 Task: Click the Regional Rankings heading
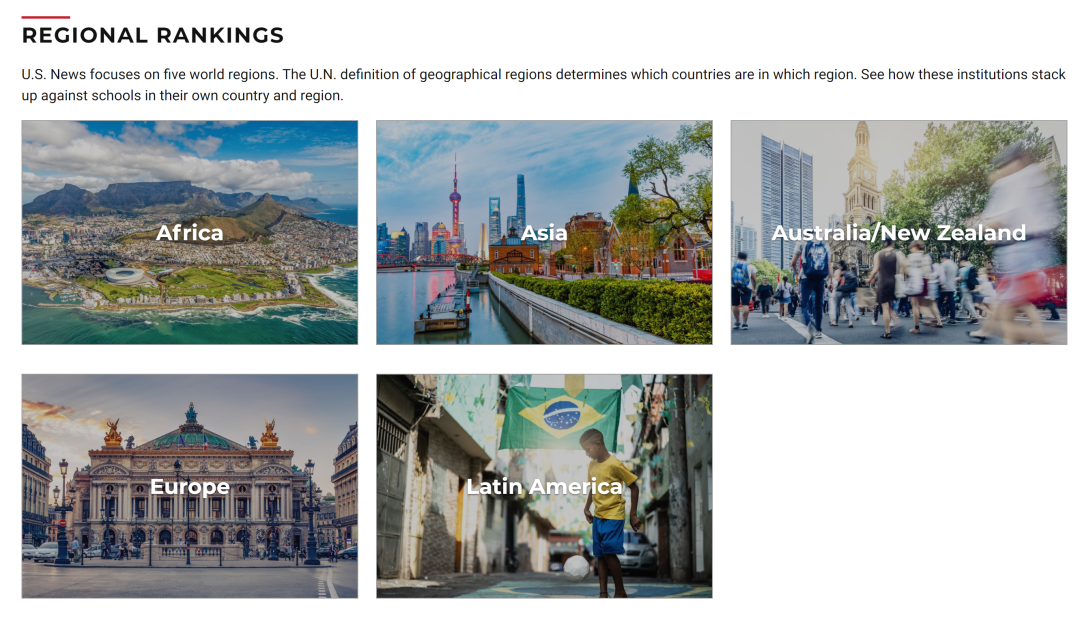coord(152,35)
